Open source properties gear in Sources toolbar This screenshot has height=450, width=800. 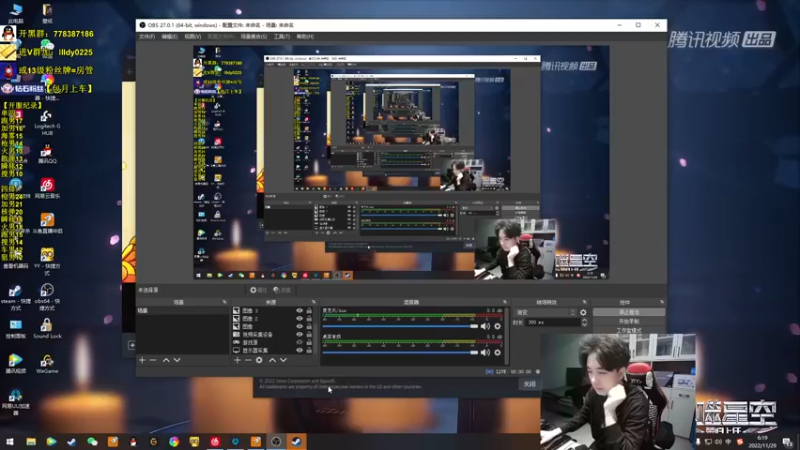259,360
